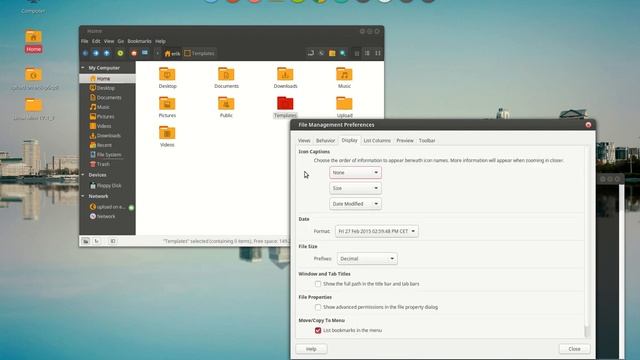Click the yellow folder icon in the toolbar
Image resolution: width=640 pixels, height=360 pixels.
[x=332, y=53]
